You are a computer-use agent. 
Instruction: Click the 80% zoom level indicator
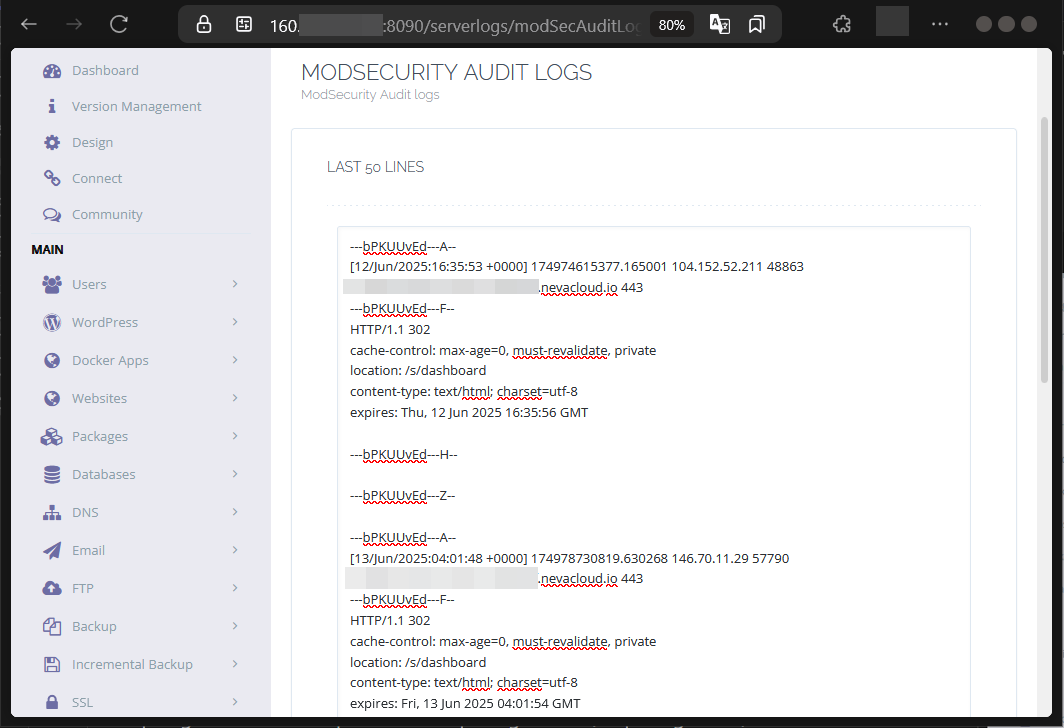click(x=672, y=25)
